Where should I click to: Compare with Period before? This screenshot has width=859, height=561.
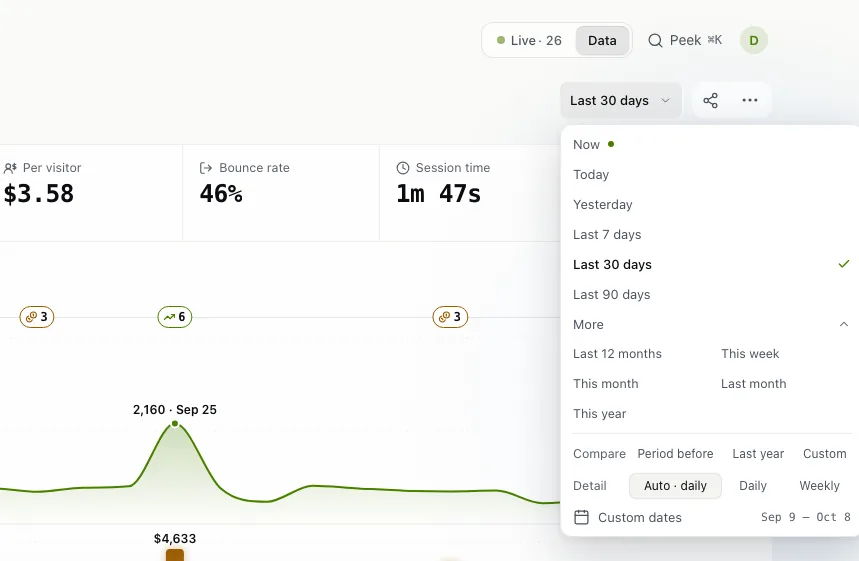(x=675, y=454)
